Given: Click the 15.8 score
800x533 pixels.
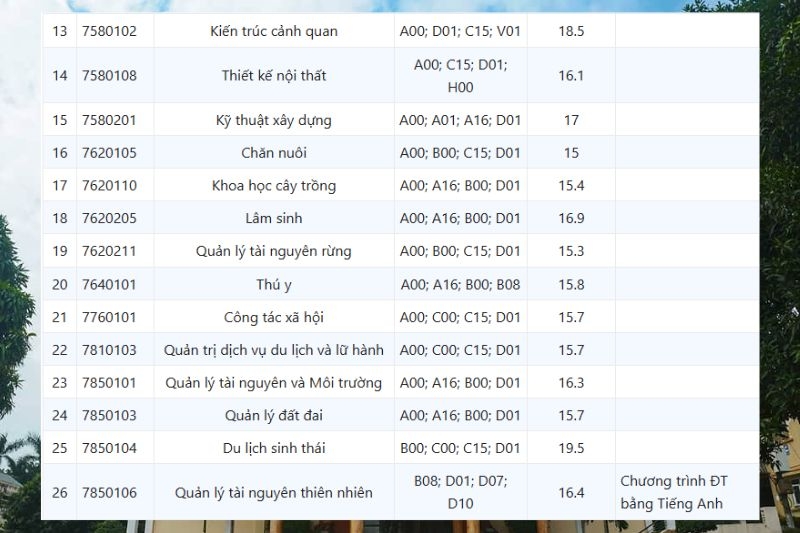Looking at the screenshot, I should pyautogui.click(x=571, y=284).
